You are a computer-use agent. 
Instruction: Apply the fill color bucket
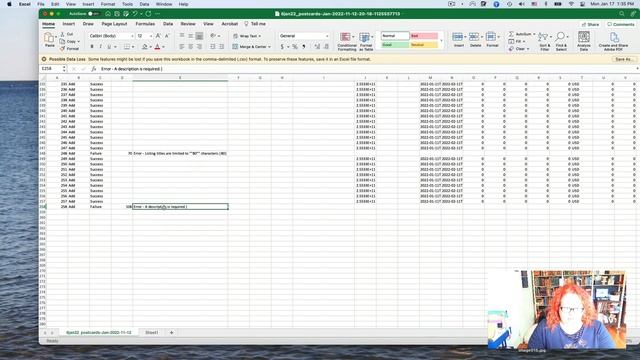(x=144, y=47)
